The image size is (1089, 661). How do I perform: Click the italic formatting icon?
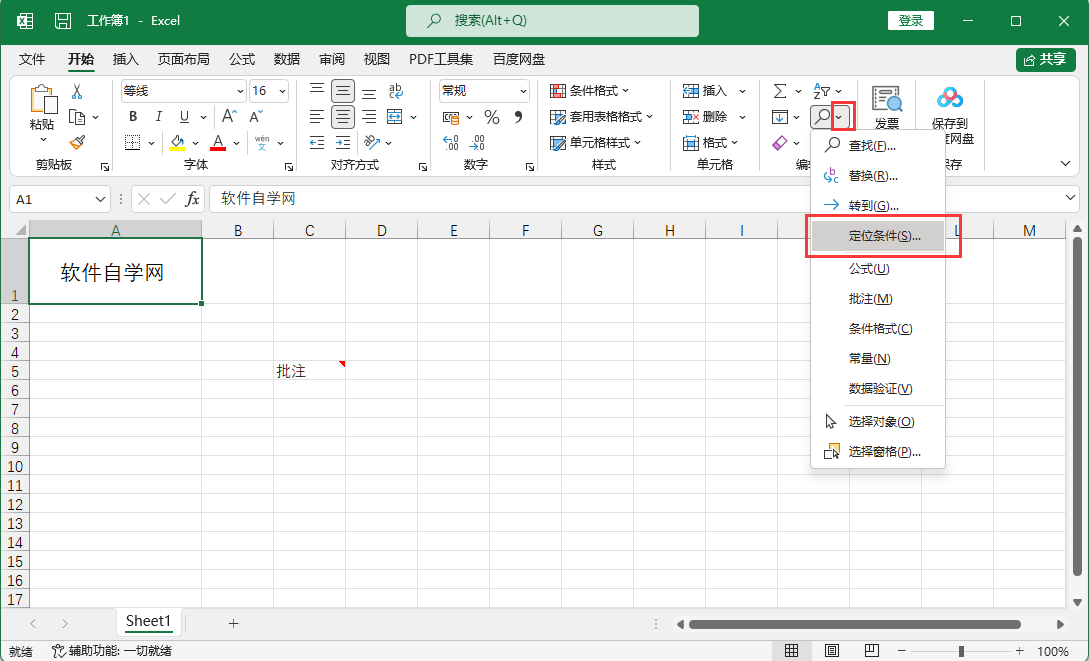pos(158,116)
